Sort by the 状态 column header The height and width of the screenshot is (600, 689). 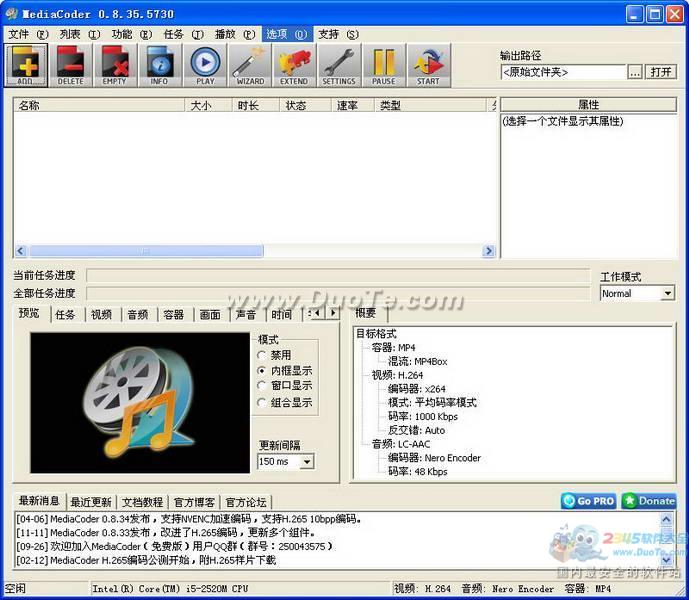tap(305, 105)
